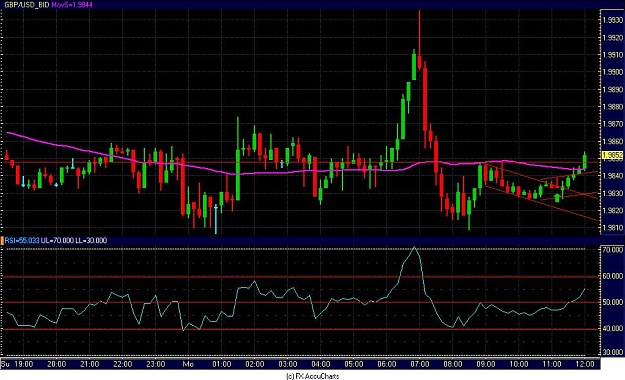625x380 pixels.
Task: Click the 03:00 time axis label
Action: [288, 364]
